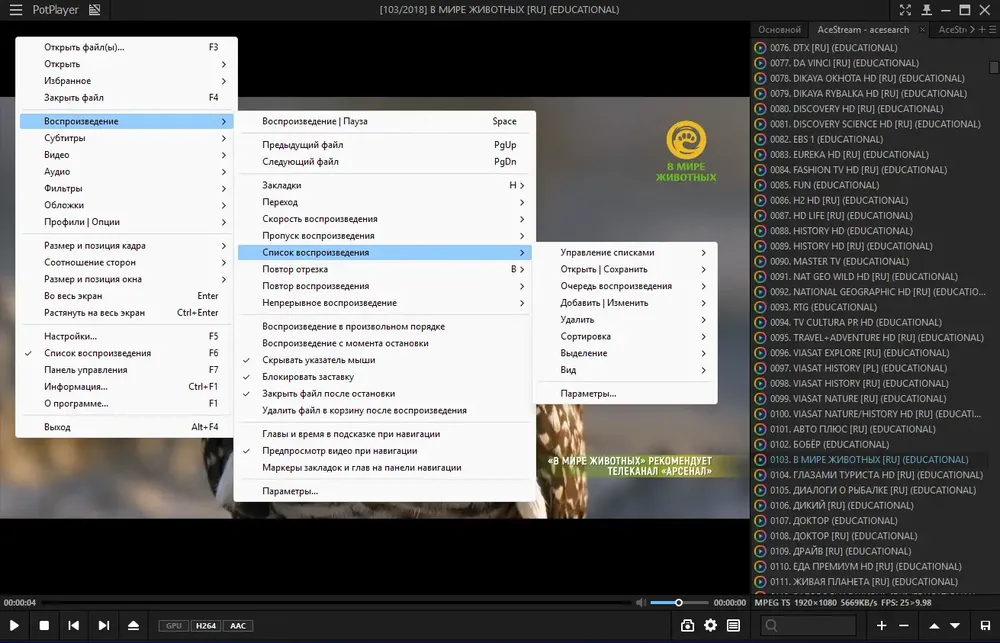
Task: Mute audio using the speaker icon
Action: coord(641,602)
